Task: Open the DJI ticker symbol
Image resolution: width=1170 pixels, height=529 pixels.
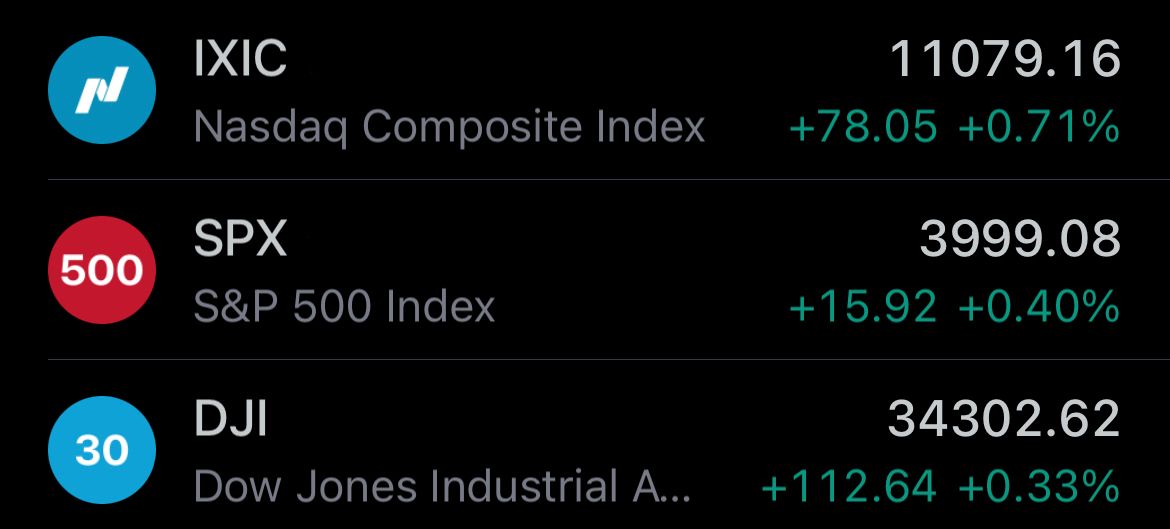Action: point(231,419)
